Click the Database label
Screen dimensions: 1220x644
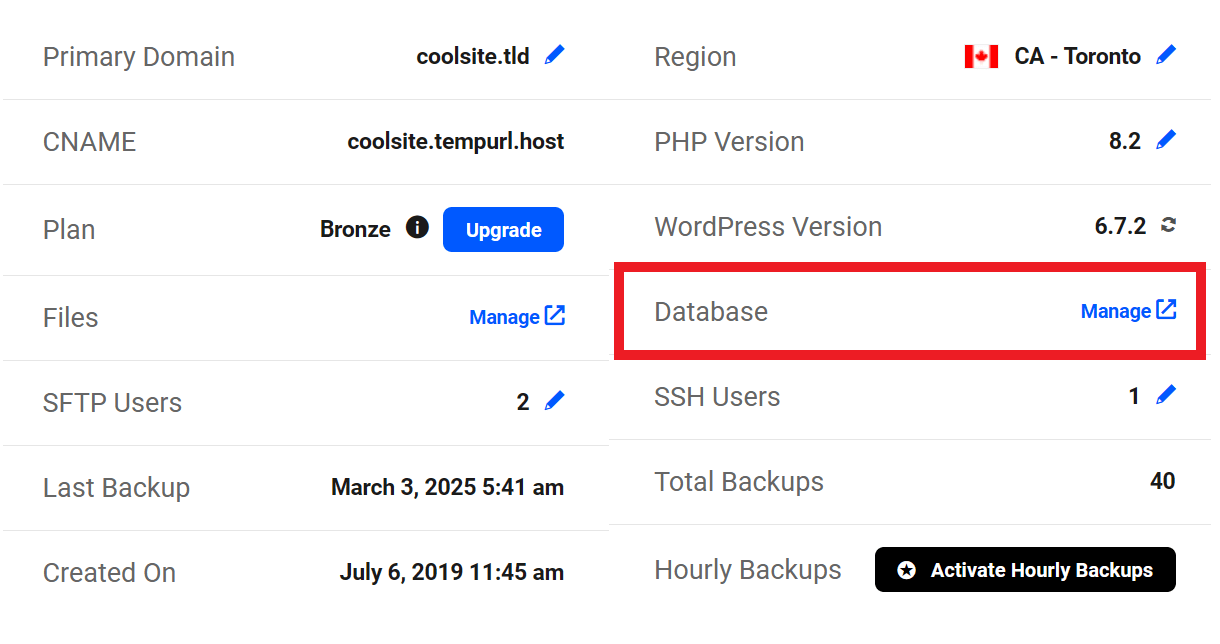(711, 312)
